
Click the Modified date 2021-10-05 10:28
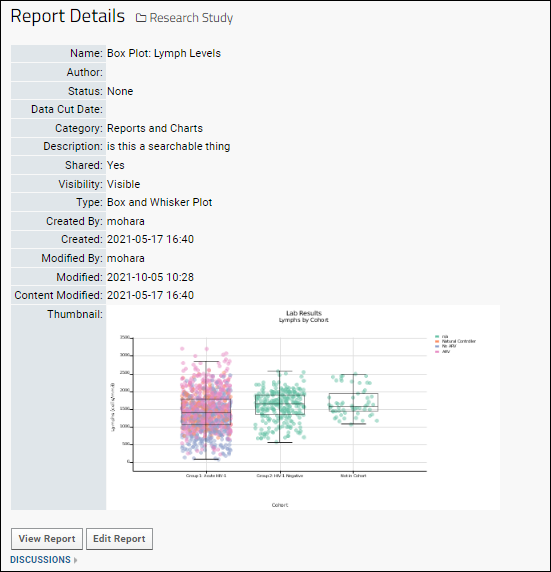[x=150, y=277]
